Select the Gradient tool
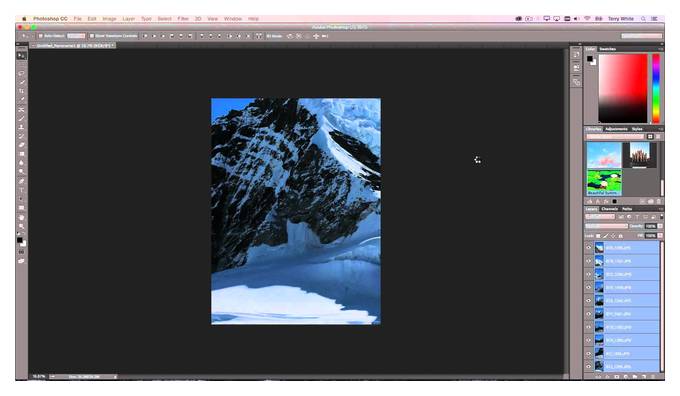The height and width of the screenshot is (396, 680). 21,154
